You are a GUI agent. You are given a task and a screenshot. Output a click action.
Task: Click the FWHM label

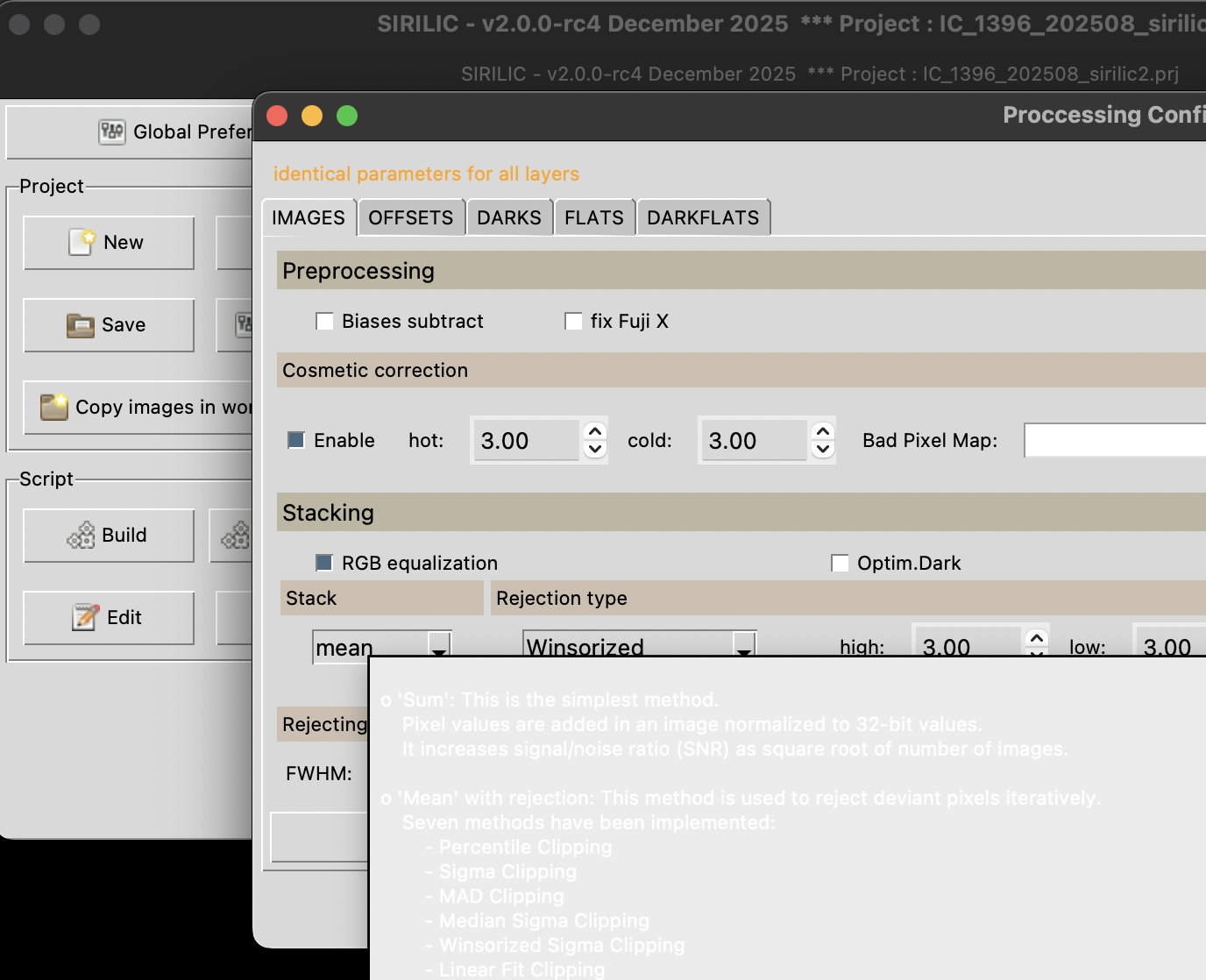tap(319, 773)
